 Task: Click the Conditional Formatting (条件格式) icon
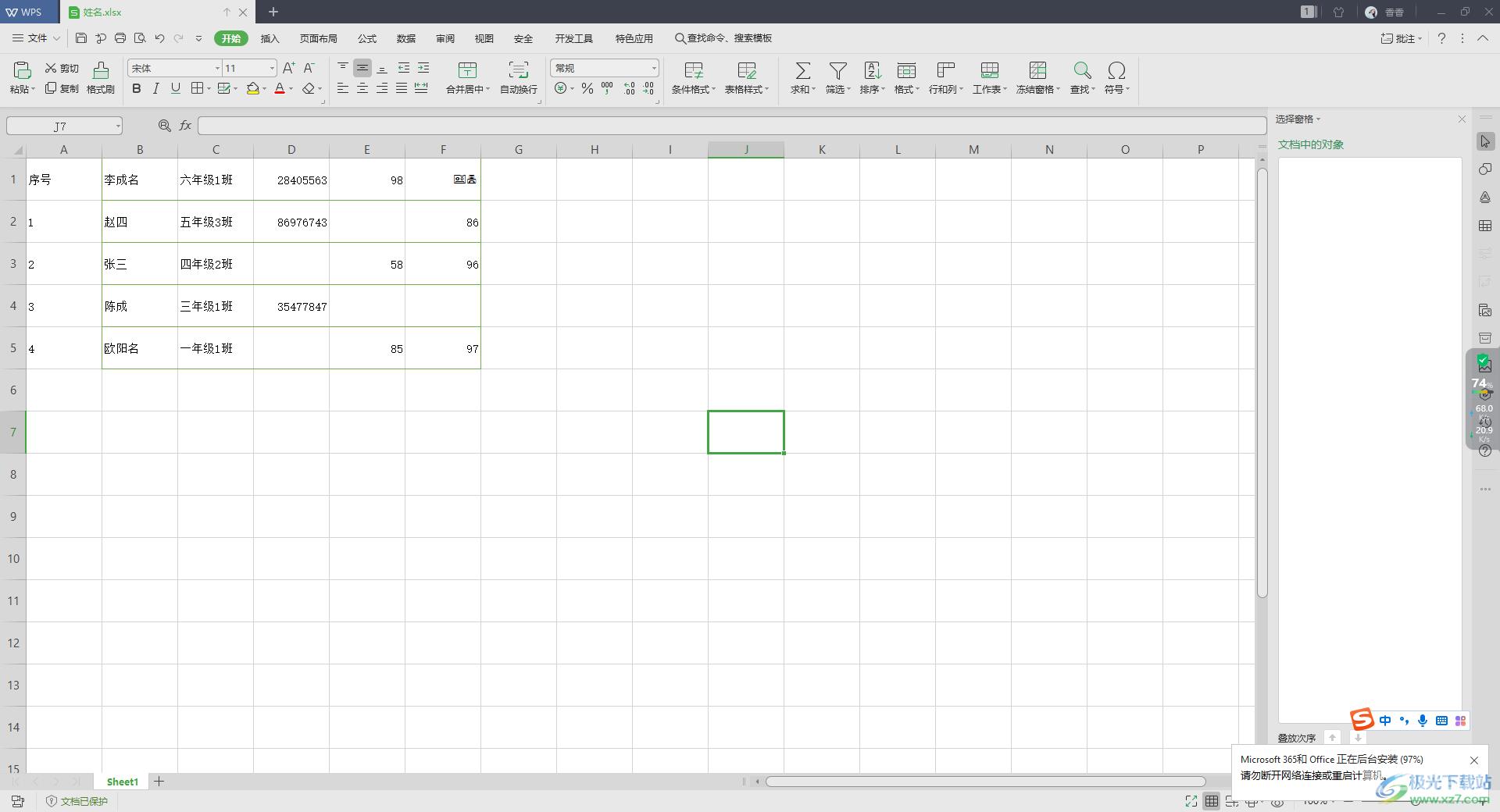coord(693,70)
